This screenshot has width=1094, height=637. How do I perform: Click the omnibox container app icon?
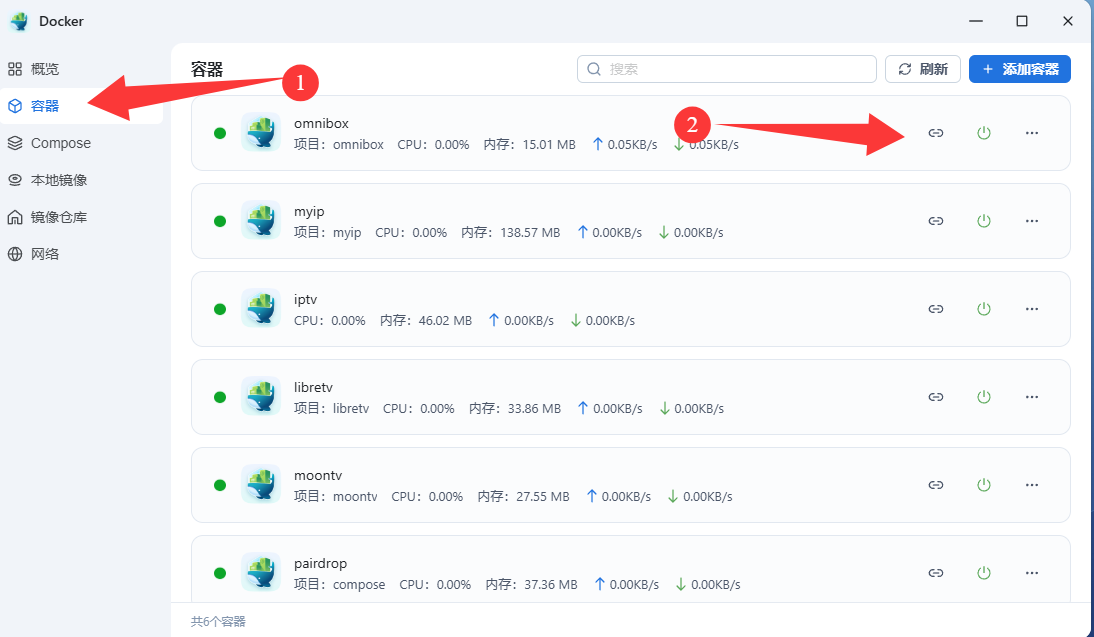tap(261, 132)
